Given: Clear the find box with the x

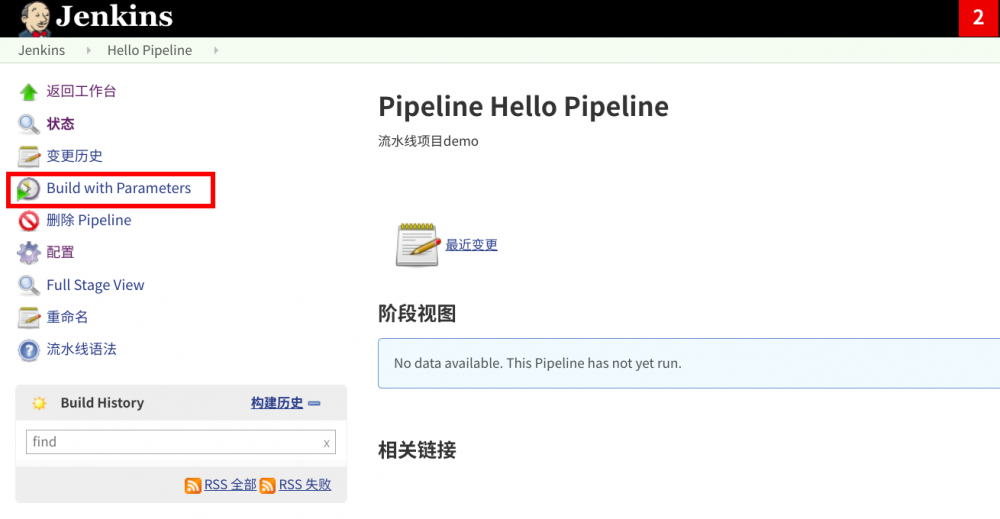Looking at the screenshot, I should [326, 442].
